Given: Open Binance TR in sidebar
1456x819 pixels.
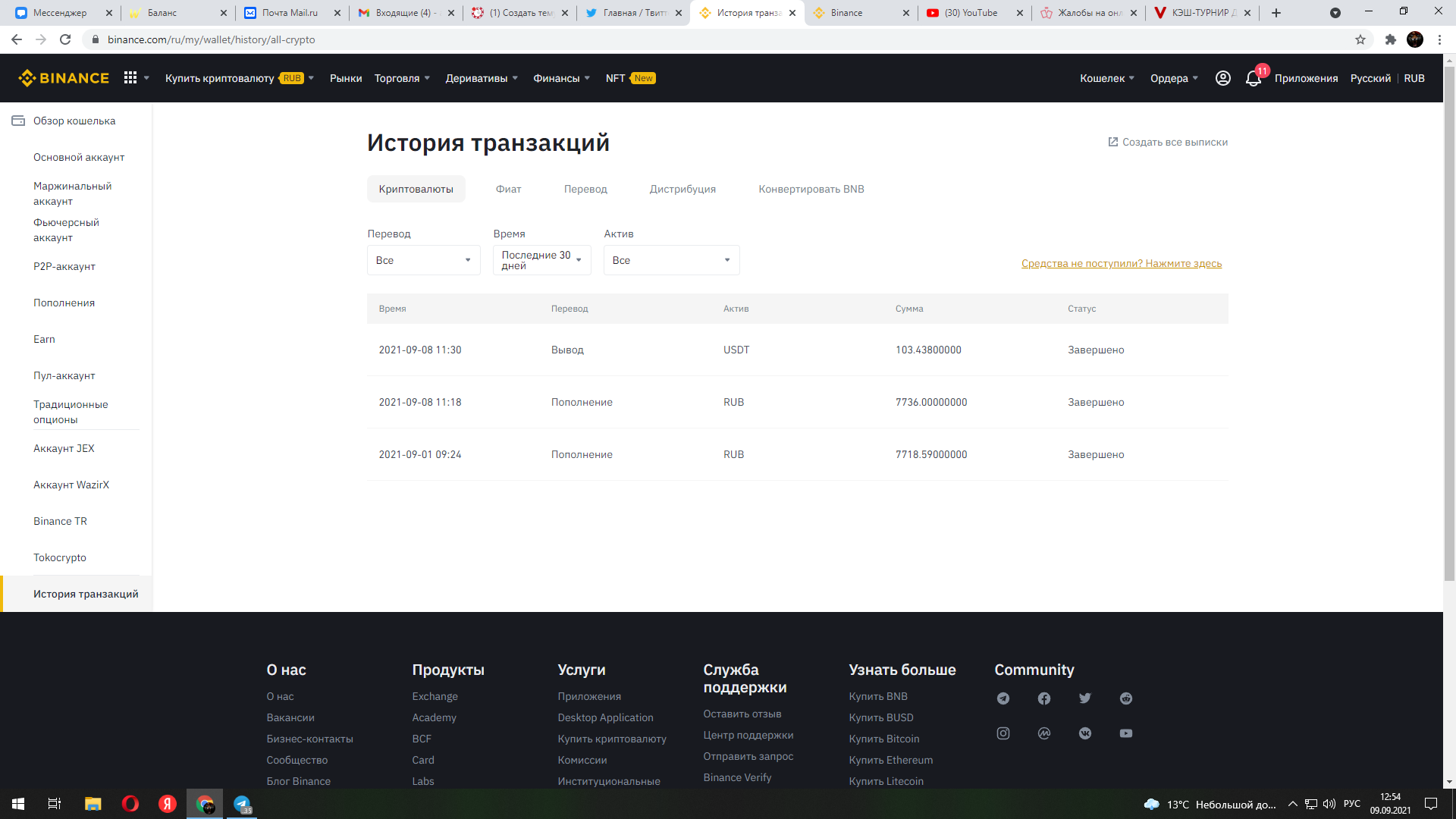Looking at the screenshot, I should point(61,521).
